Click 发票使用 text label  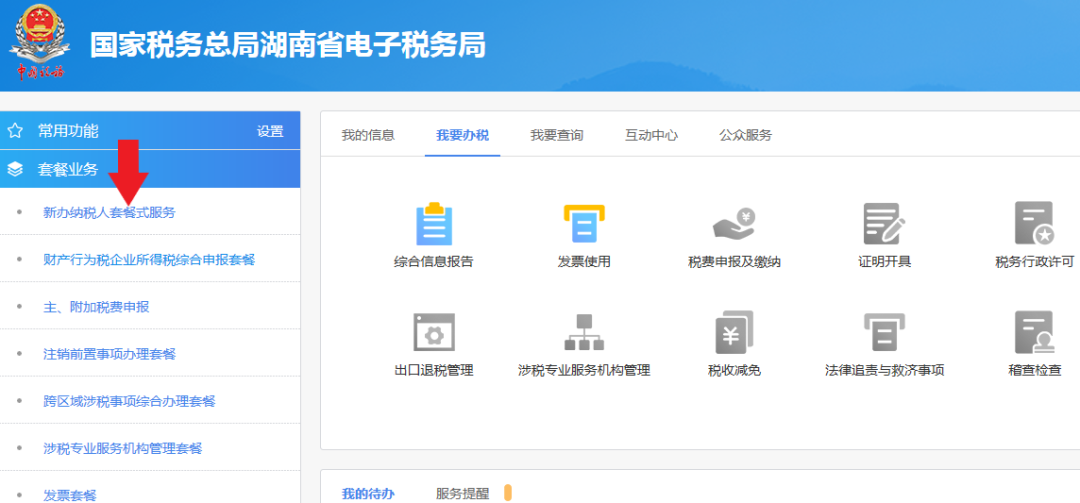tap(584, 262)
